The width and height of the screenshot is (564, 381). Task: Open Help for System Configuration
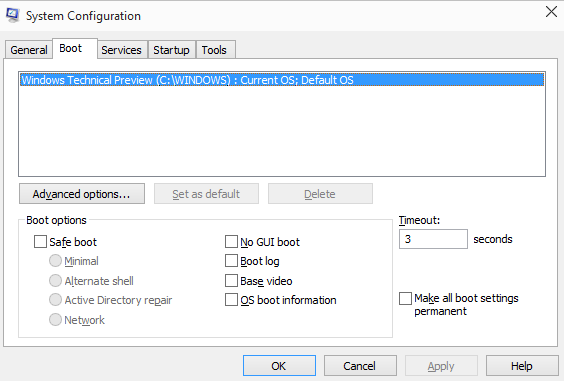click(522, 366)
